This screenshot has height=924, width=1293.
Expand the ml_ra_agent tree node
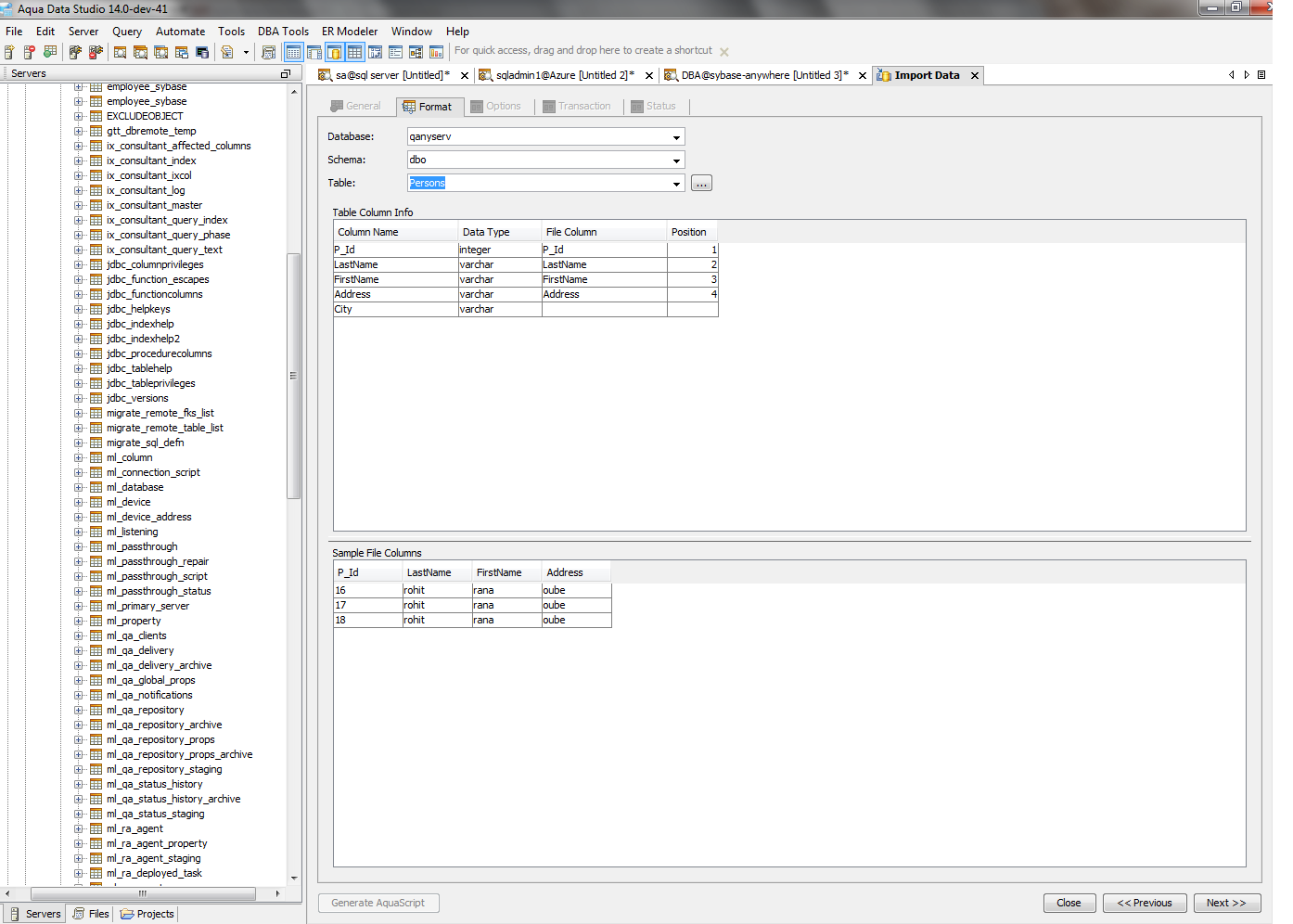coord(78,828)
